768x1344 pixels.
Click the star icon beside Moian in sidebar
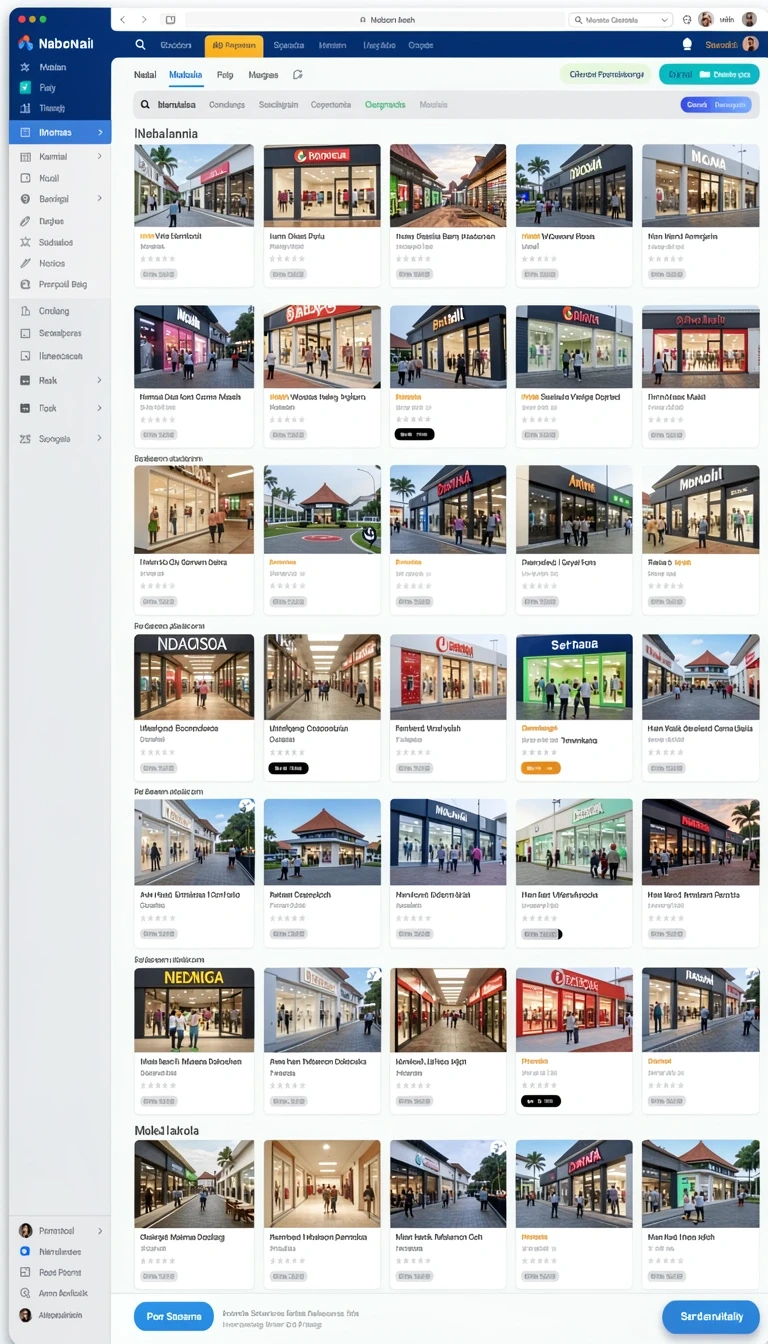(x=25, y=67)
